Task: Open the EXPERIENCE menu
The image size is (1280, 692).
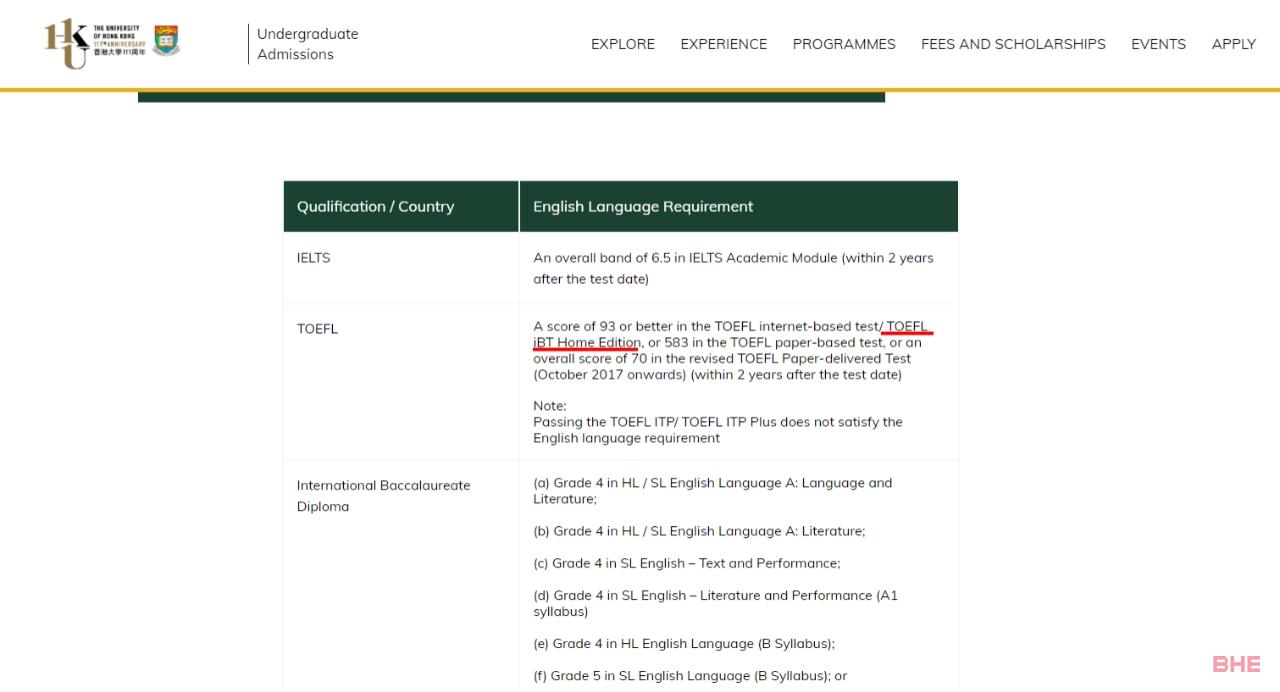Action: pyautogui.click(x=724, y=44)
